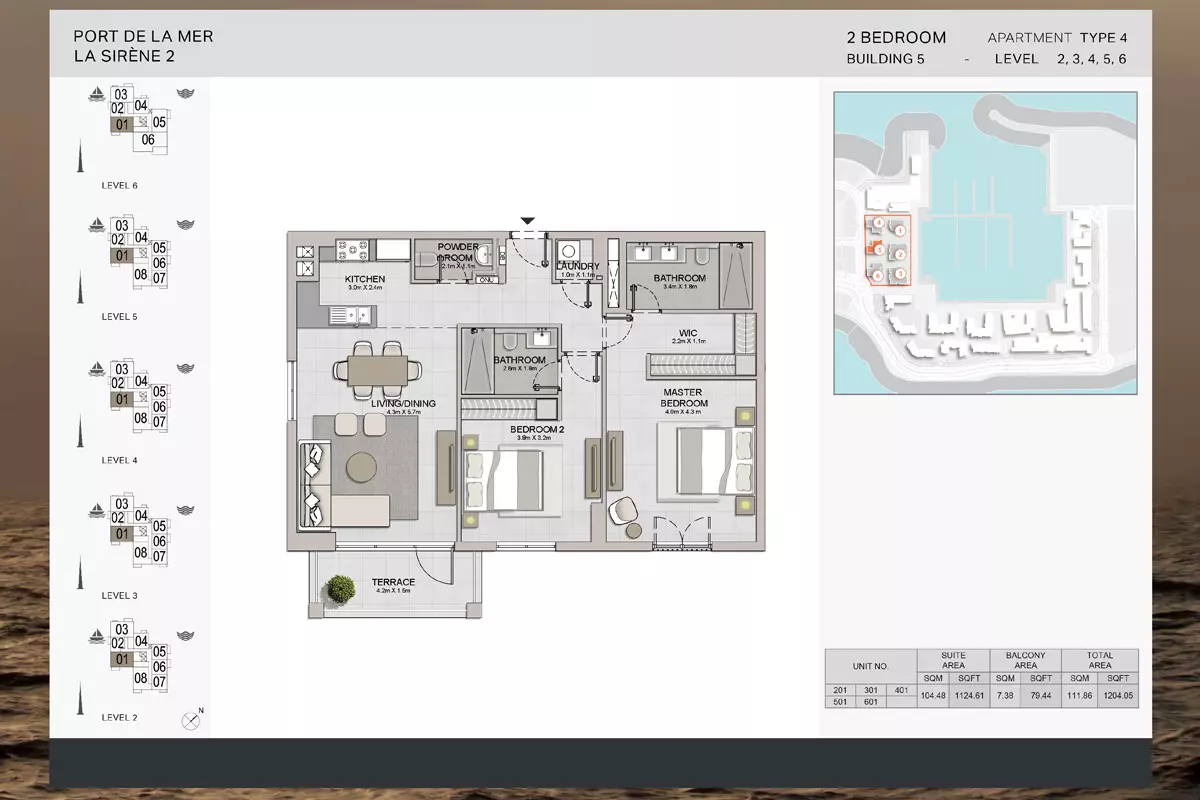Click the Suite Area table header

pos(953,660)
